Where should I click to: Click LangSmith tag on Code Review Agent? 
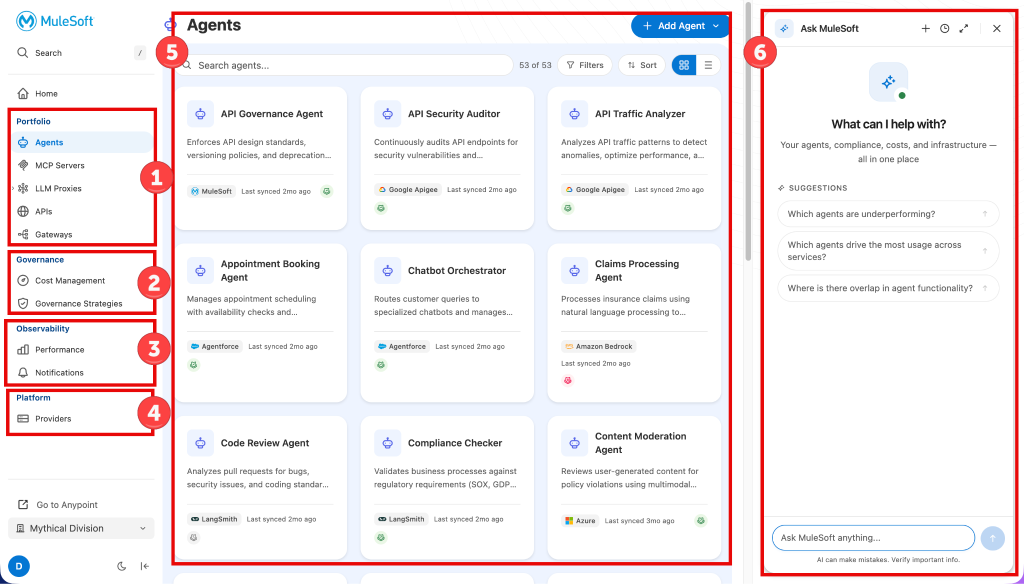[214, 519]
